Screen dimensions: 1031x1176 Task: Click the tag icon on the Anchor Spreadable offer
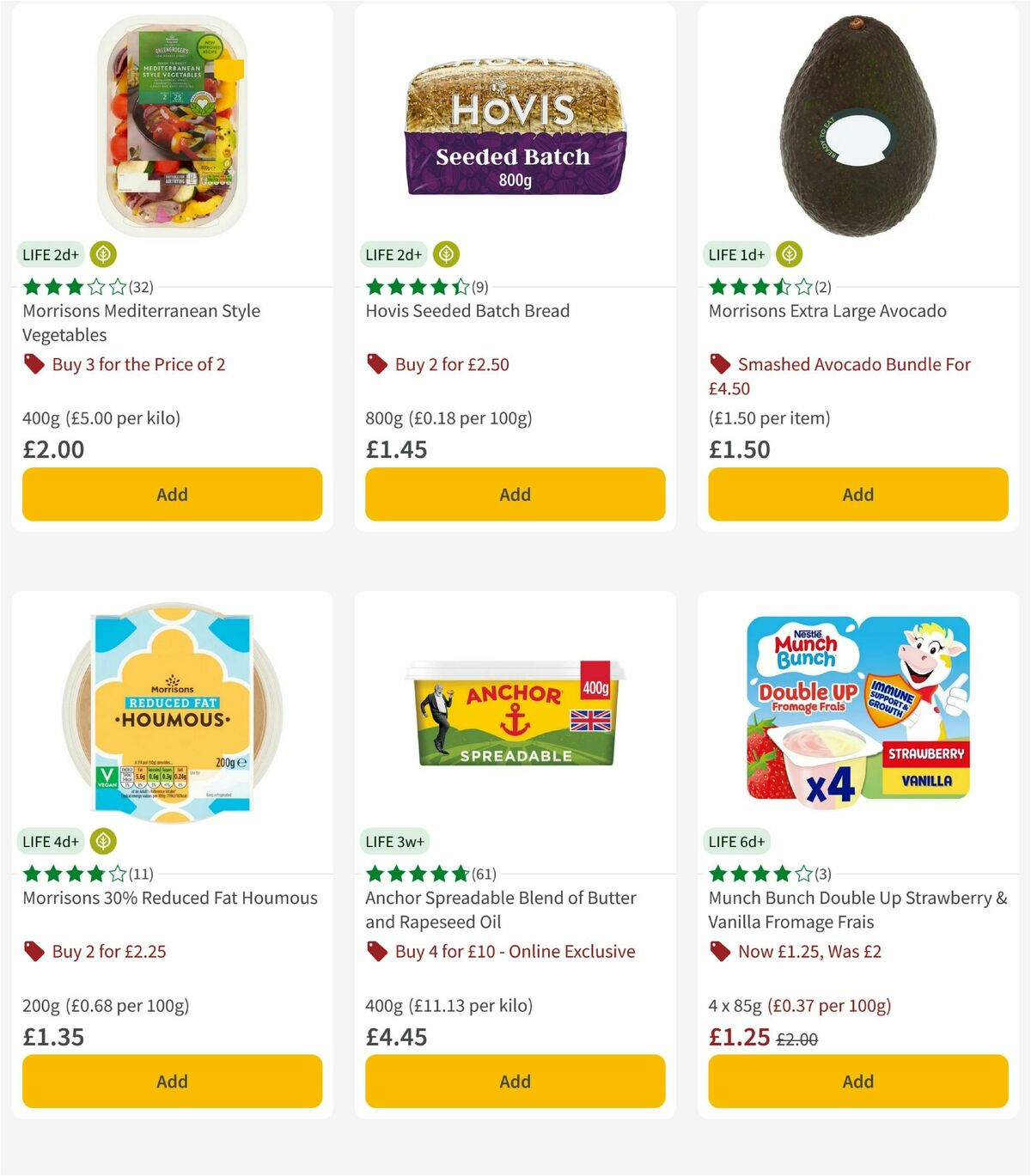tap(376, 952)
